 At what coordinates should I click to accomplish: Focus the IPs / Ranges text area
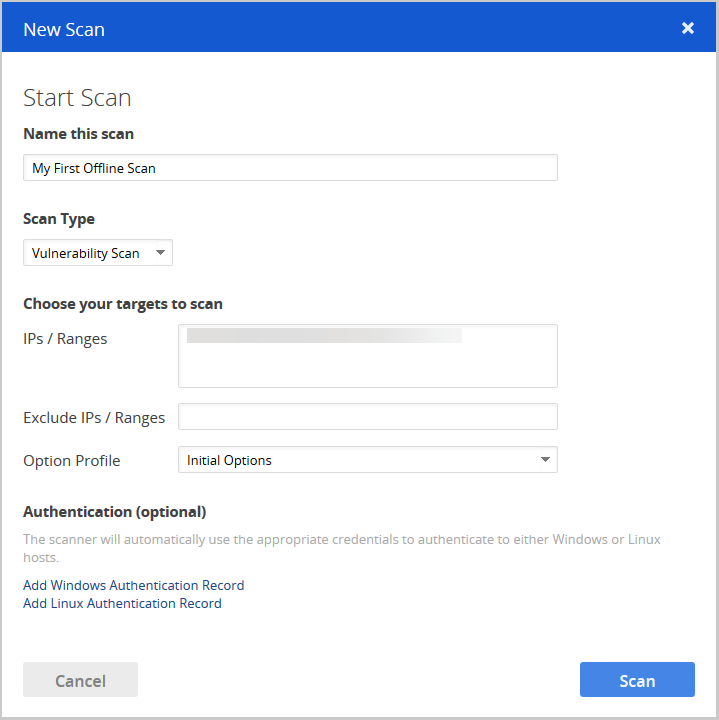pos(367,356)
